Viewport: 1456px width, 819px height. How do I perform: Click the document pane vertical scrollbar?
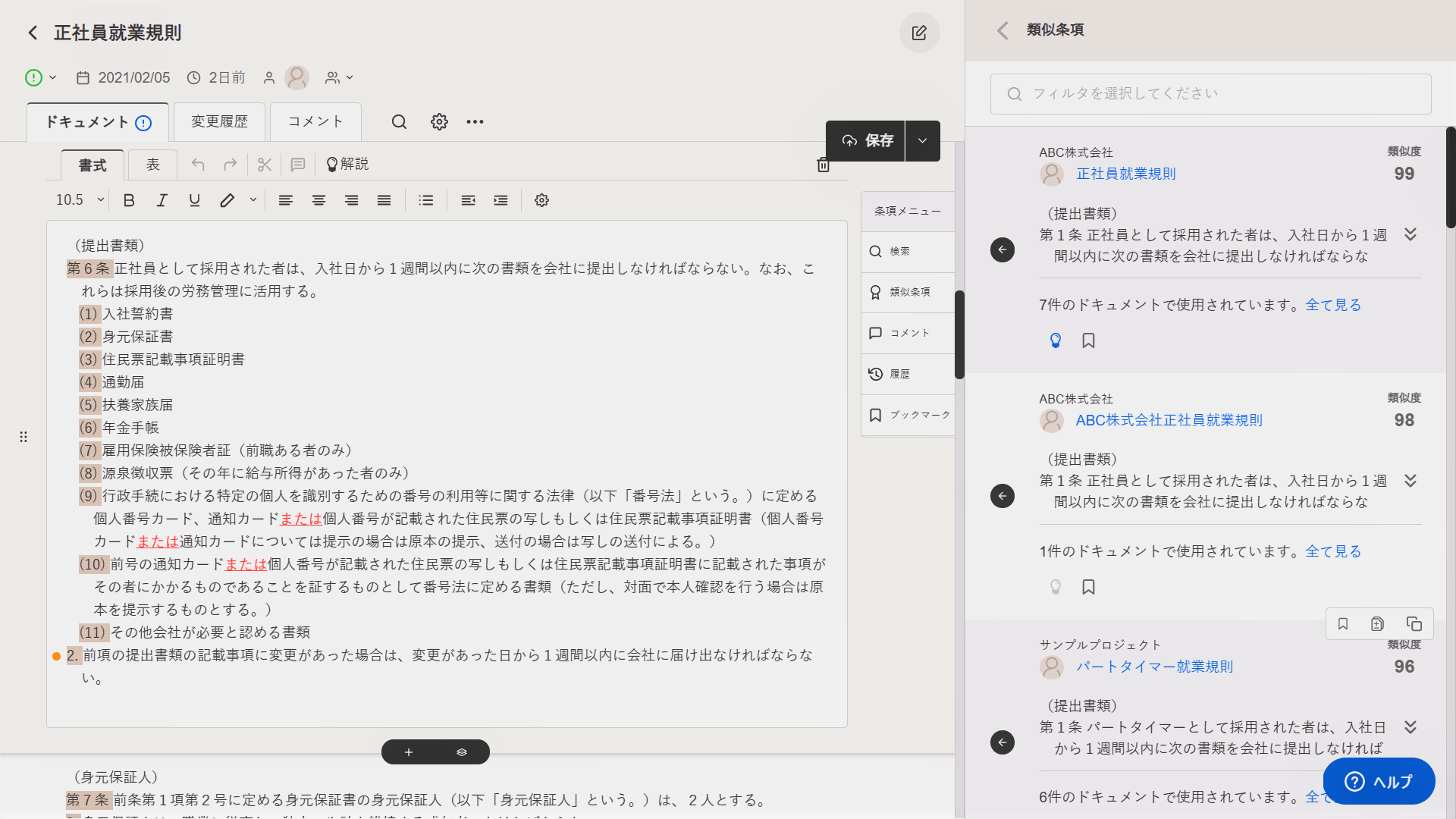click(959, 334)
